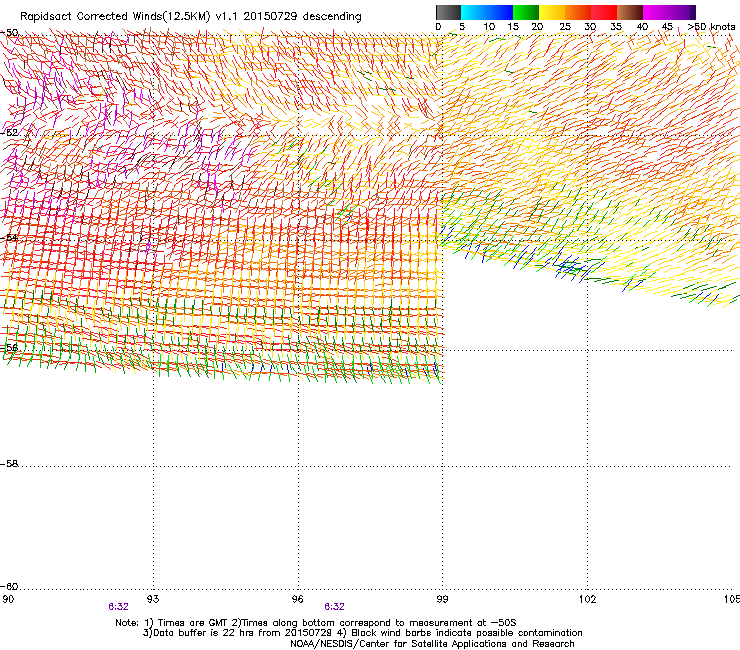The image size is (740, 650).
Task: Click the red 30-35 knots legend swatch
Action: coord(604,12)
